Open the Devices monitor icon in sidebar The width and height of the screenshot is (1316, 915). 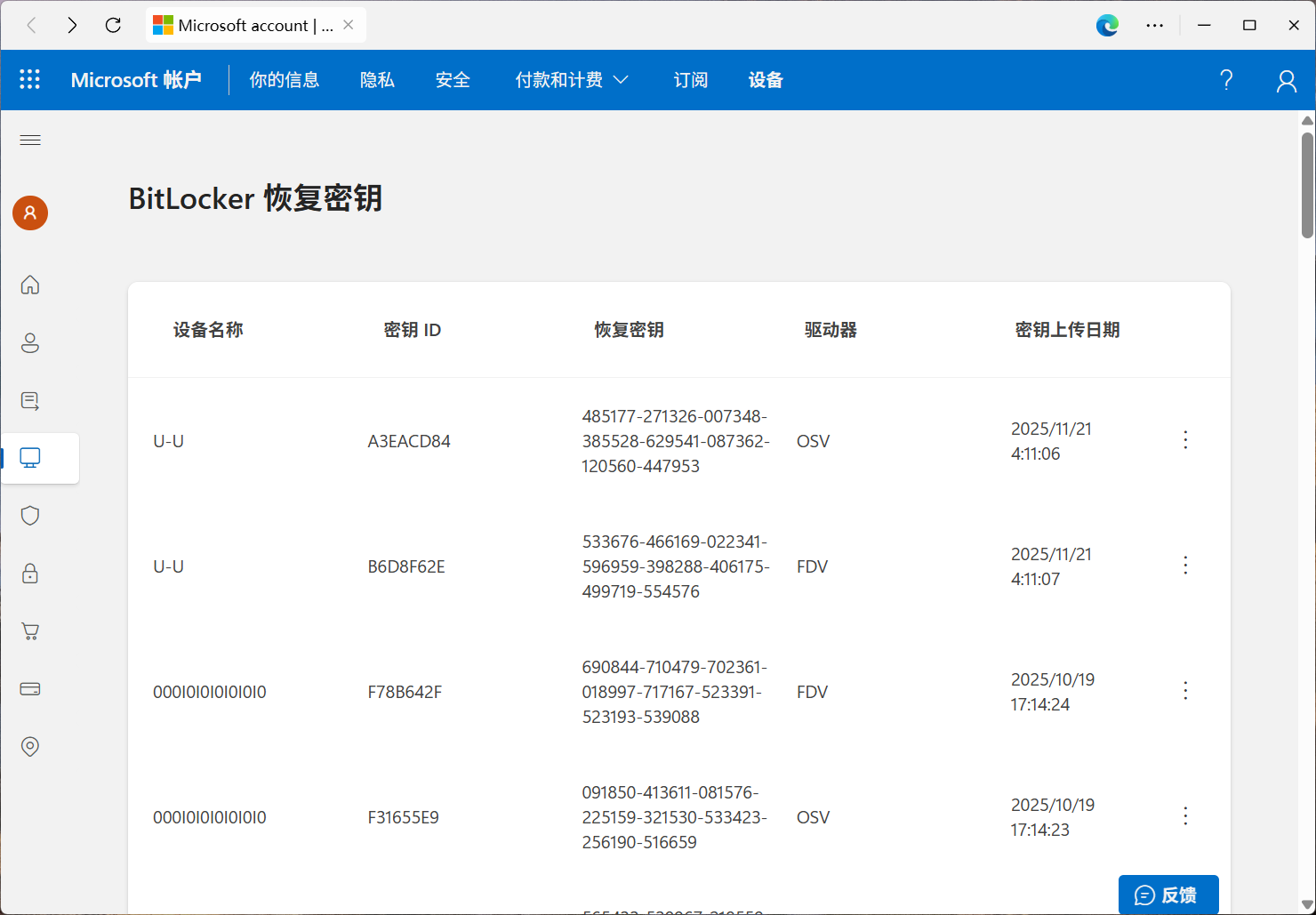tap(30, 458)
